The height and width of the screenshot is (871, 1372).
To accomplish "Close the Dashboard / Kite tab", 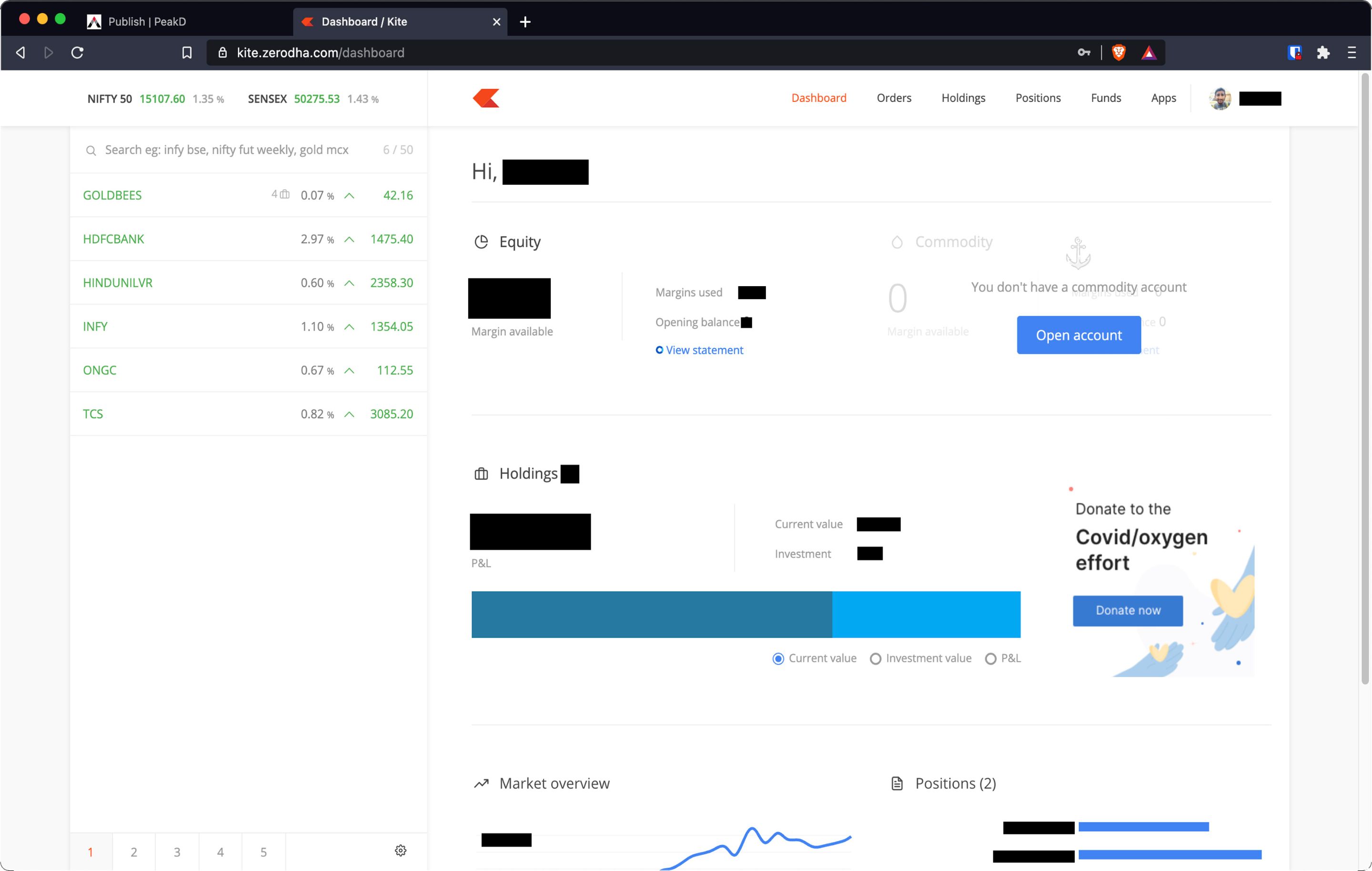I will (497, 21).
